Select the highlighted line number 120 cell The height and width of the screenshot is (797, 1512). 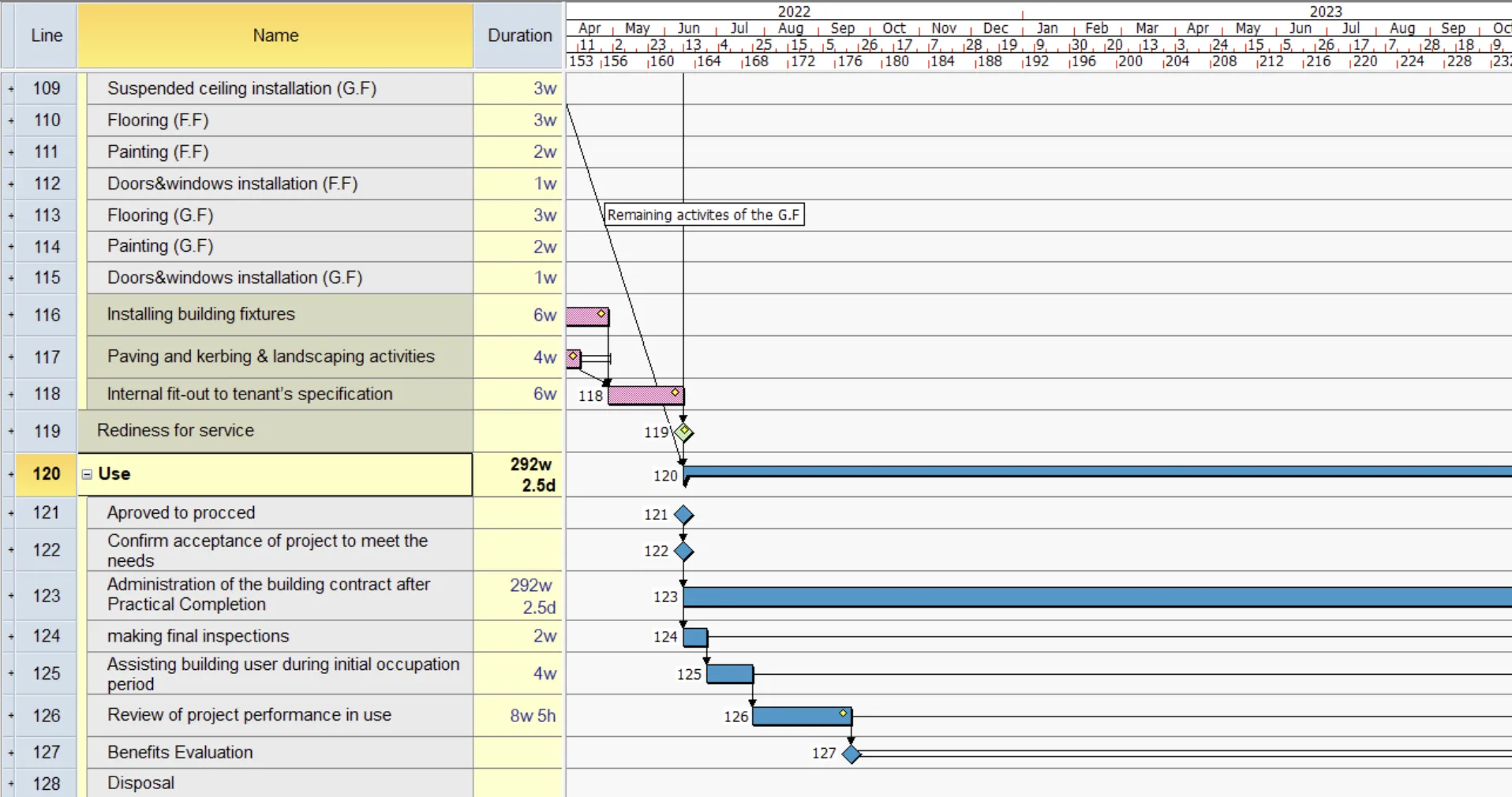[47, 474]
